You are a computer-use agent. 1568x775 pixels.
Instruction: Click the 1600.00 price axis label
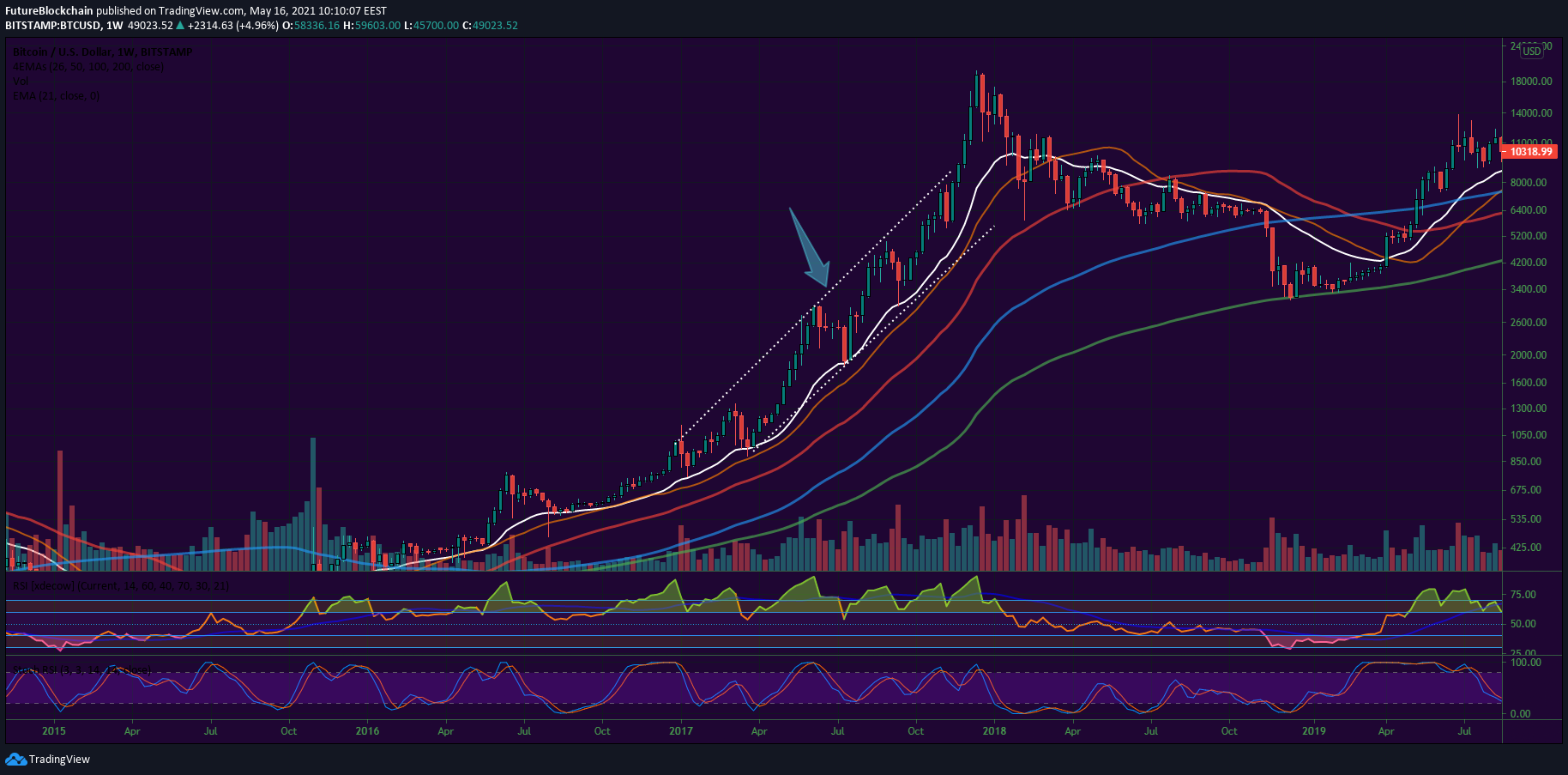tap(1529, 383)
